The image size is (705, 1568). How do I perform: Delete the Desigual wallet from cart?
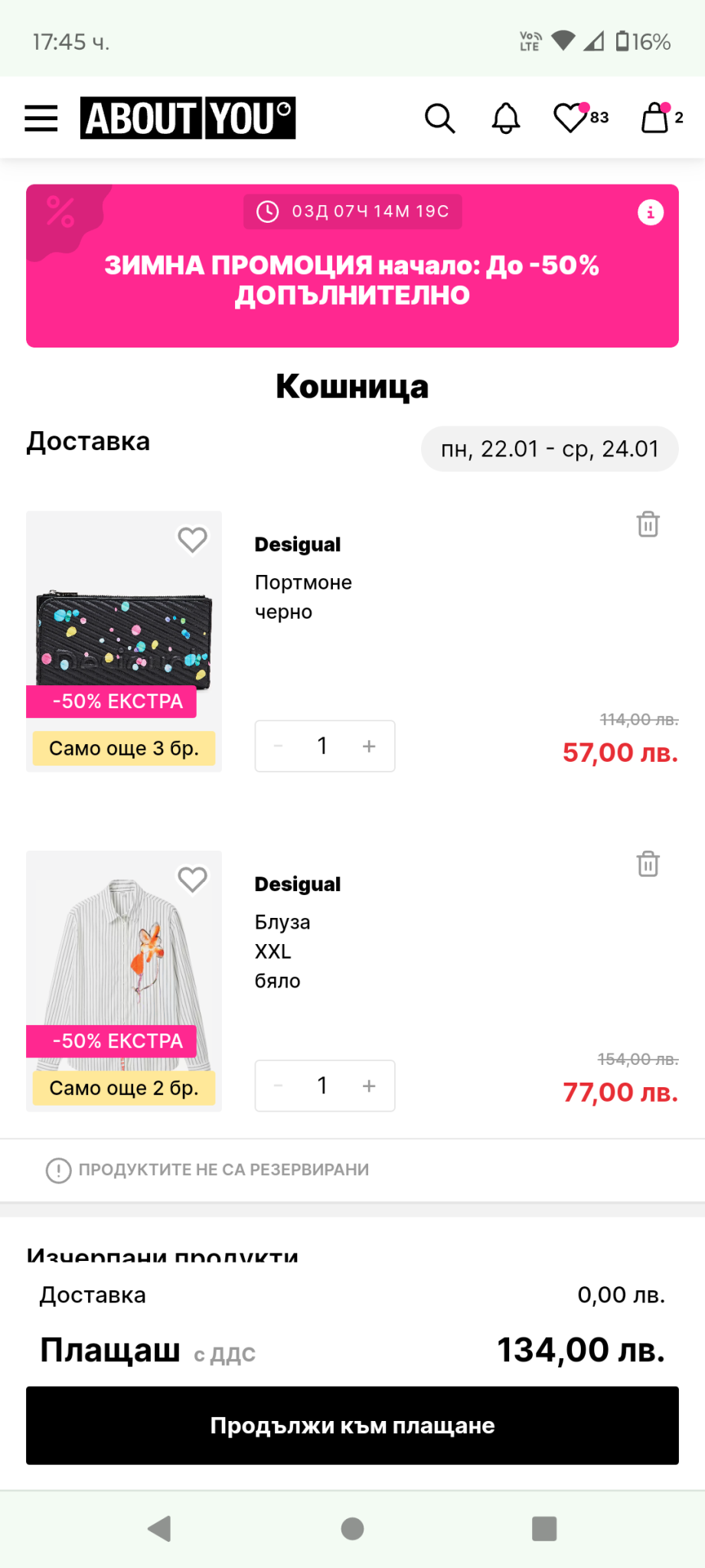[x=648, y=524]
